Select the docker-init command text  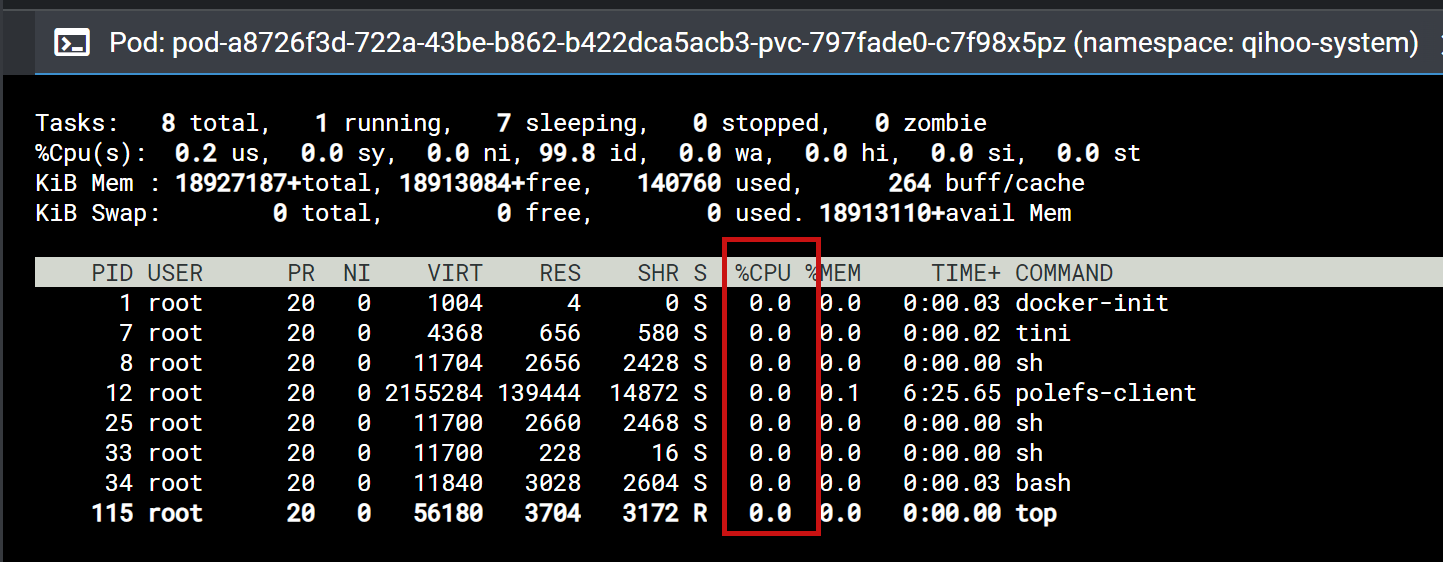[x=1092, y=303]
